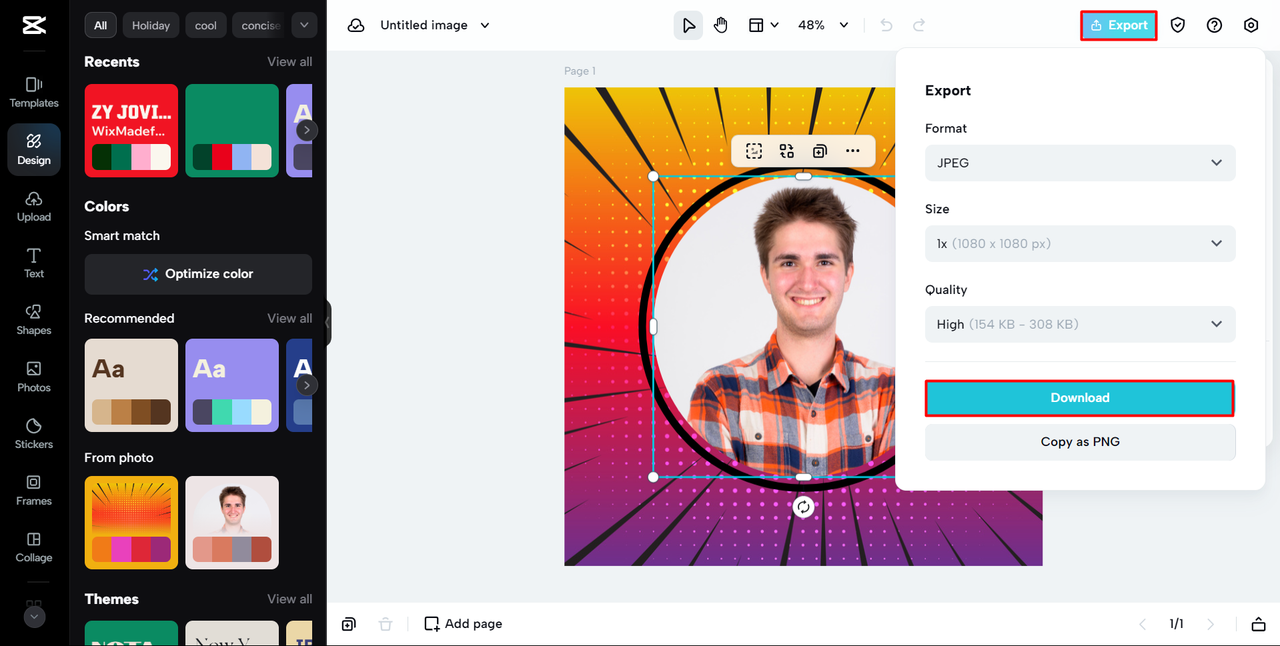Image resolution: width=1280 pixels, height=646 pixels.
Task: Show next Recents with arrow
Action: tap(307, 130)
